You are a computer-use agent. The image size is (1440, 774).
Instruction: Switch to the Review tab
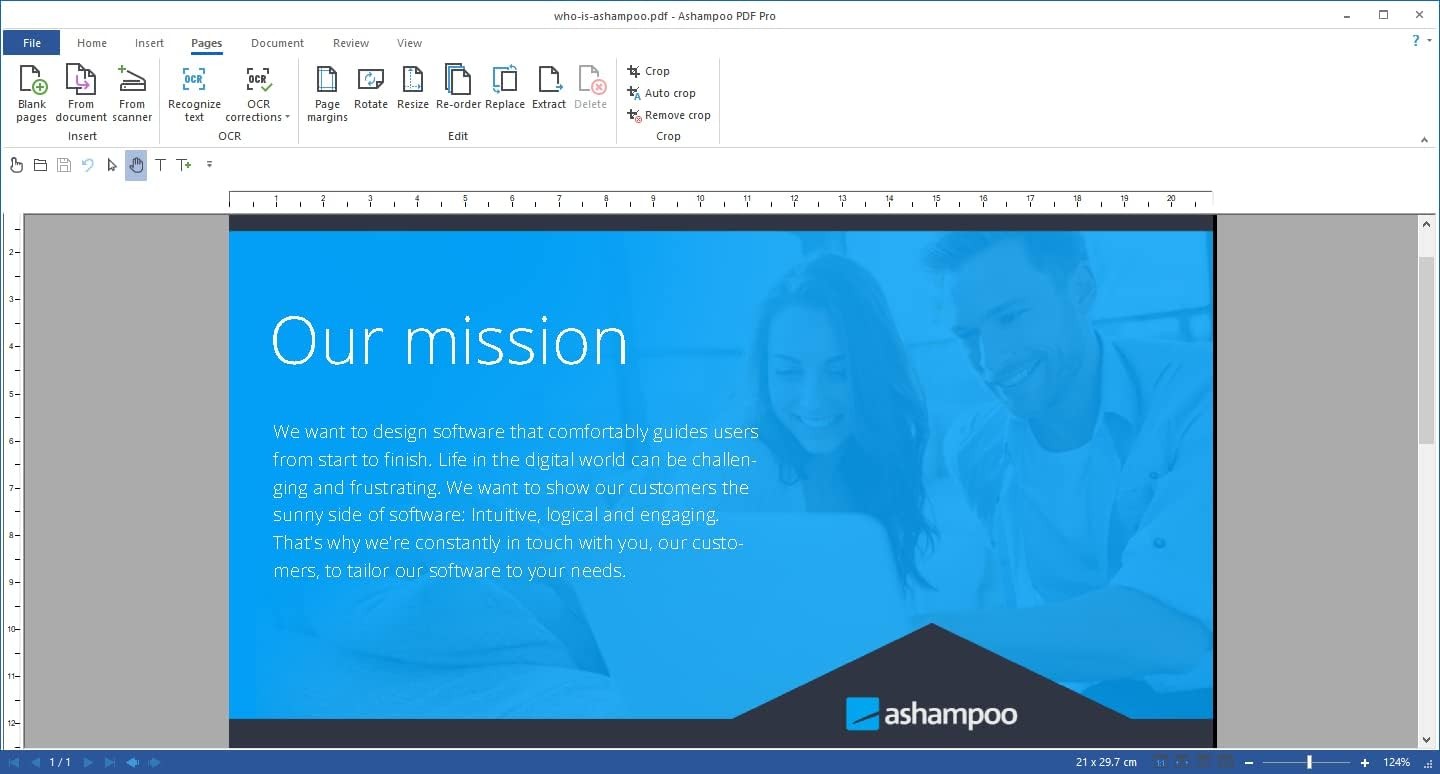[351, 43]
